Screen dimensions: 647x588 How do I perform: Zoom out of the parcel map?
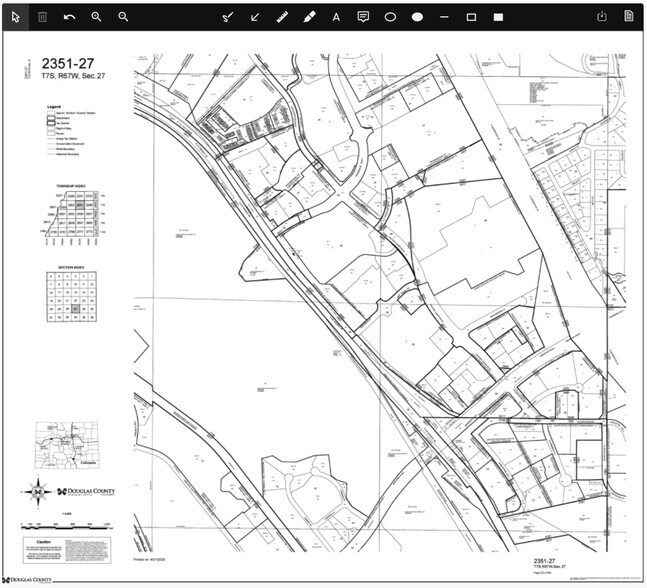[x=123, y=16]
